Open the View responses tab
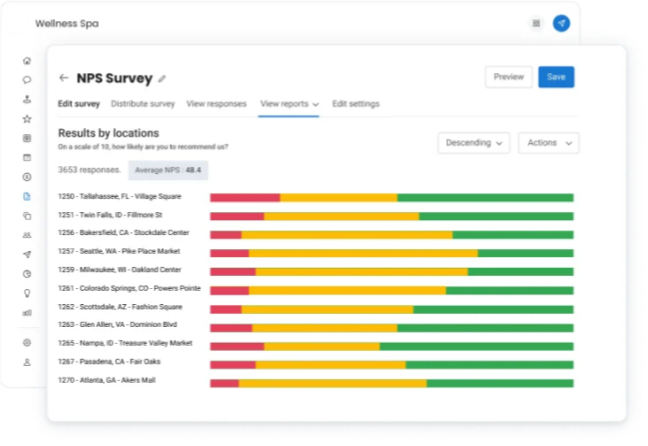Viewport: 648px width, 446px height. pos(216,104)
